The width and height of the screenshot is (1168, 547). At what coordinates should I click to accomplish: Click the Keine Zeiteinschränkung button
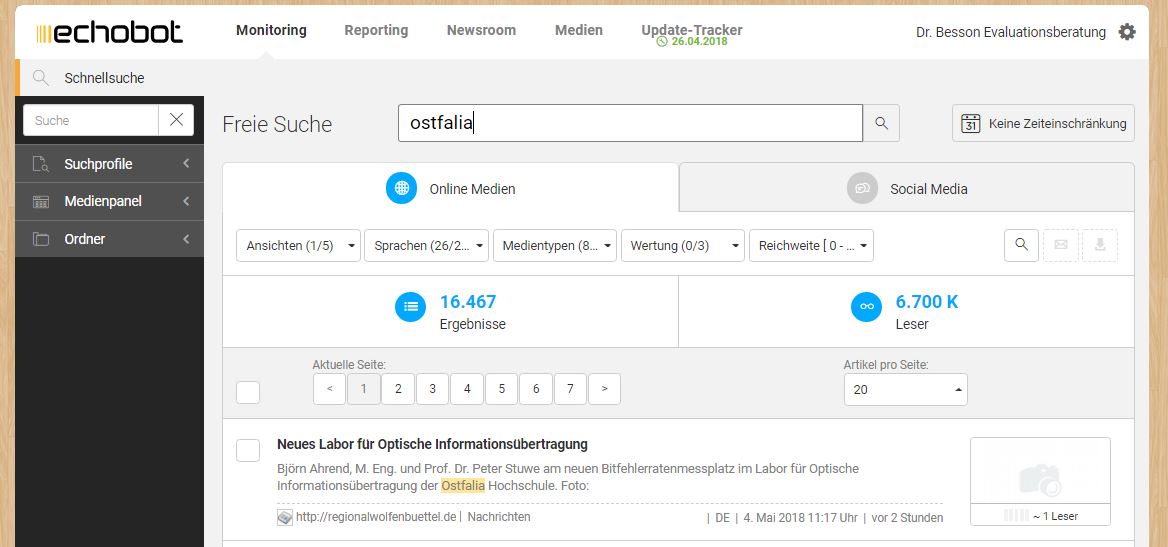point(1044,123)
